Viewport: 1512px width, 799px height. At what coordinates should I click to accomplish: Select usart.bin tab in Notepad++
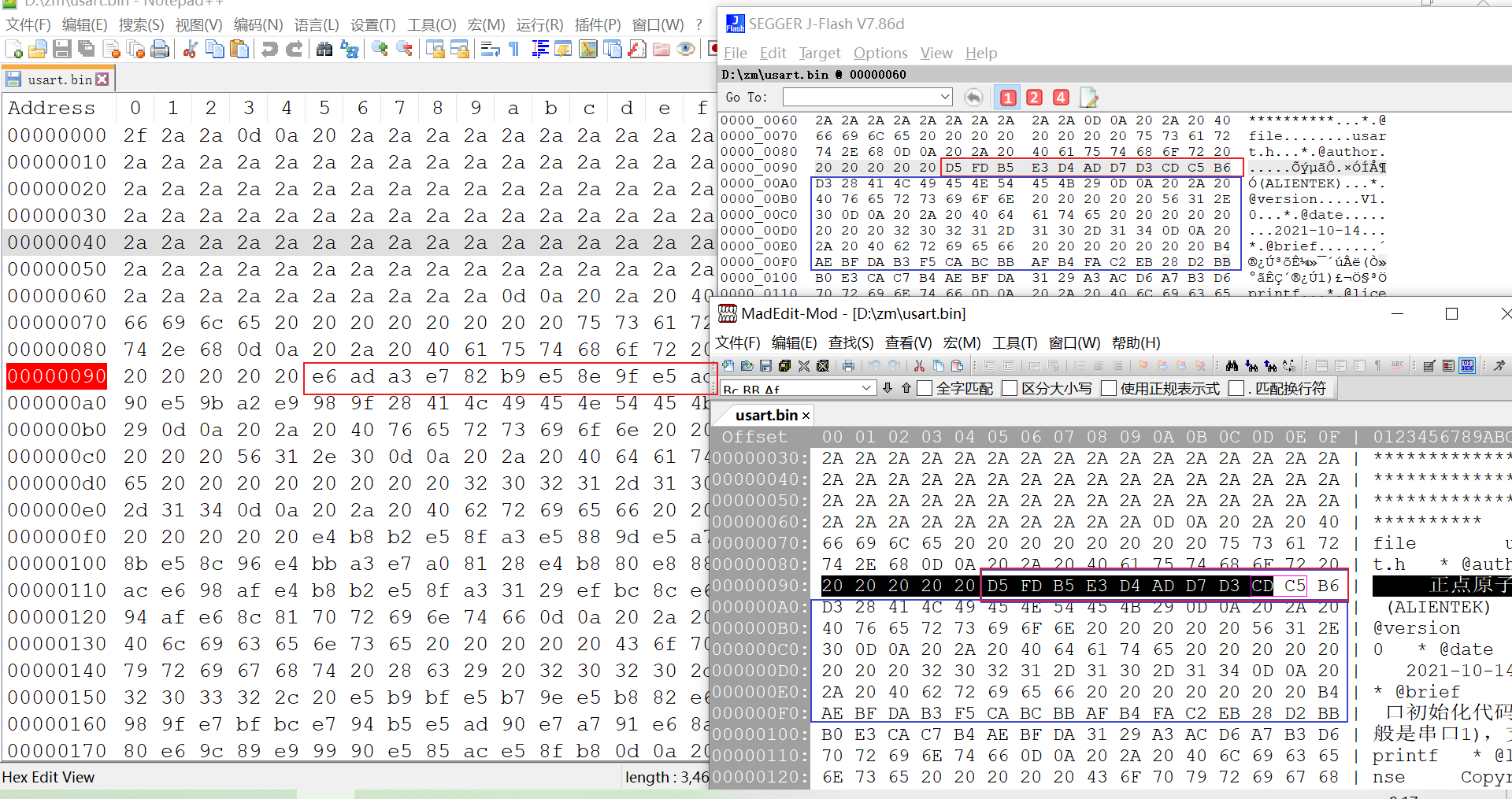[59, 80]
